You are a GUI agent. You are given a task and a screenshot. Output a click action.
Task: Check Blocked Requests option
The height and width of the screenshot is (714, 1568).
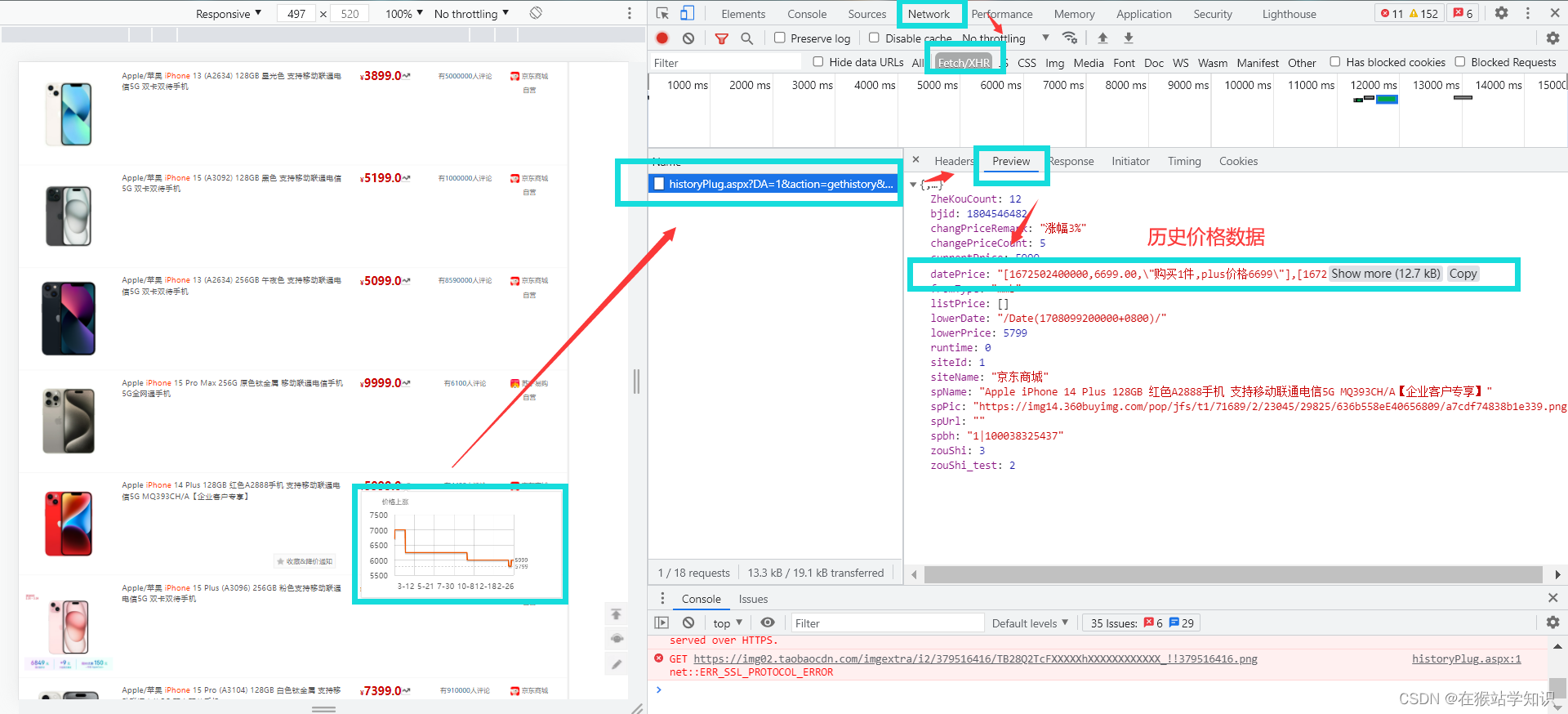click(x=1459, y=62)
